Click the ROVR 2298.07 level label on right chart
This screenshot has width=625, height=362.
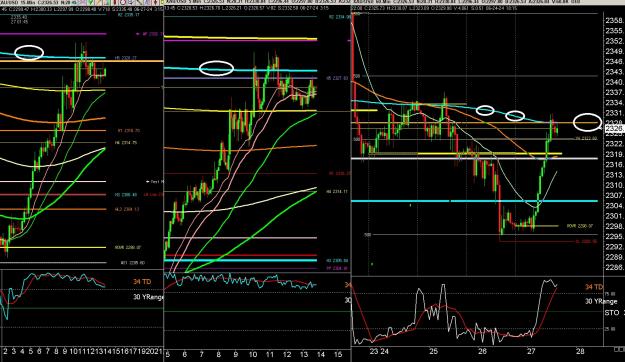click(x=580, y=226)
